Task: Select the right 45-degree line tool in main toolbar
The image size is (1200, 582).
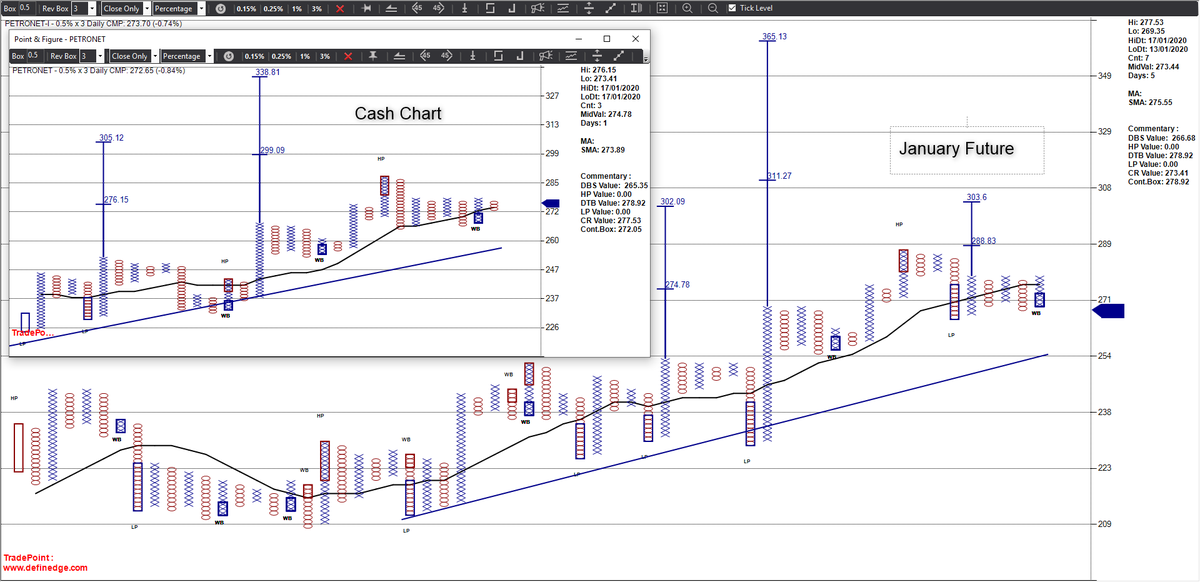Action: (x=437, y=8)
